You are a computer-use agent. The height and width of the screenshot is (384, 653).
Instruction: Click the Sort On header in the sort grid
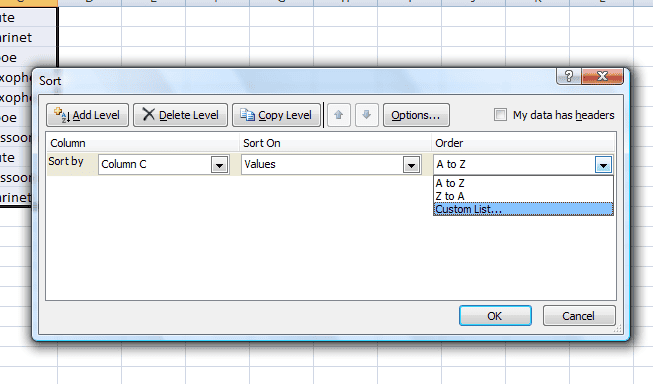click(335, 143)
